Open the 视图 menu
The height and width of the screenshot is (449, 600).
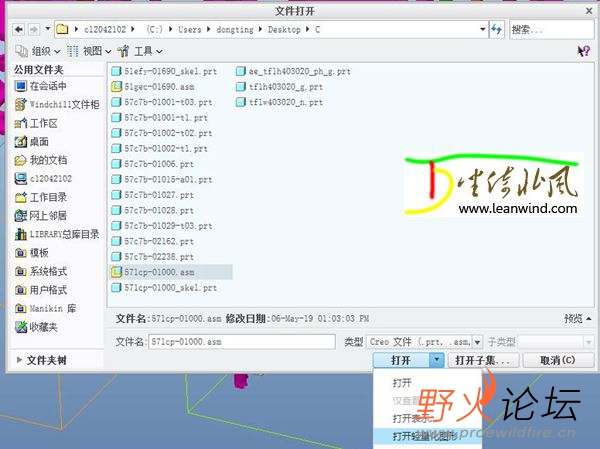point(89,51)
